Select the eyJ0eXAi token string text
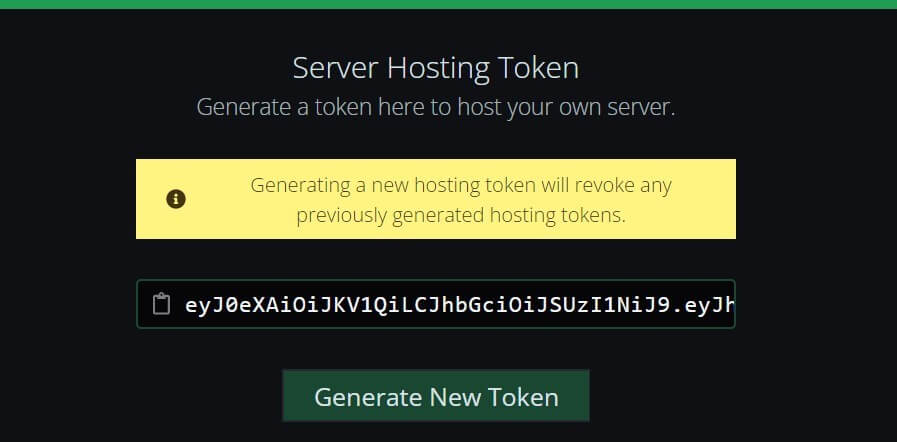 point(459,305)
